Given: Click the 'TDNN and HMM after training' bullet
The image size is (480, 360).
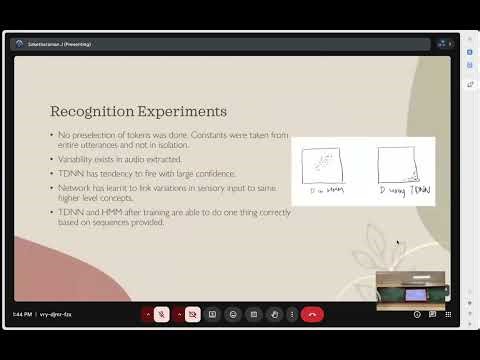Looking at the screenshot, I should [174, 217].
